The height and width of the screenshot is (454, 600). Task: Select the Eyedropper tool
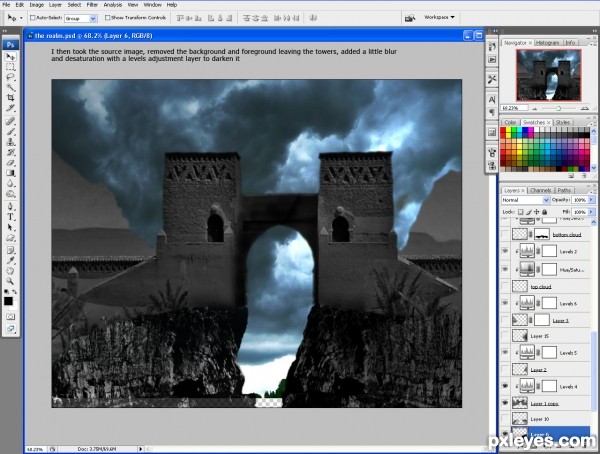10,261
